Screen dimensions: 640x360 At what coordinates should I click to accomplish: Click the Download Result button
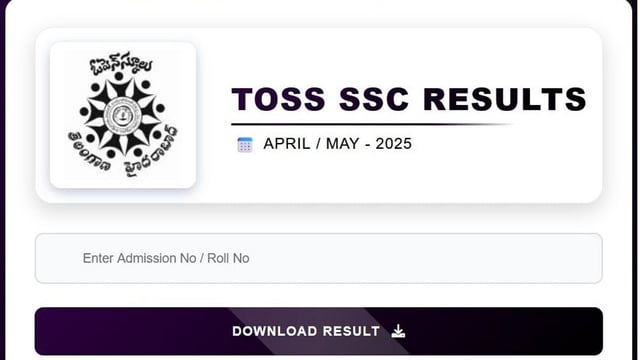[x=319, y=331]
